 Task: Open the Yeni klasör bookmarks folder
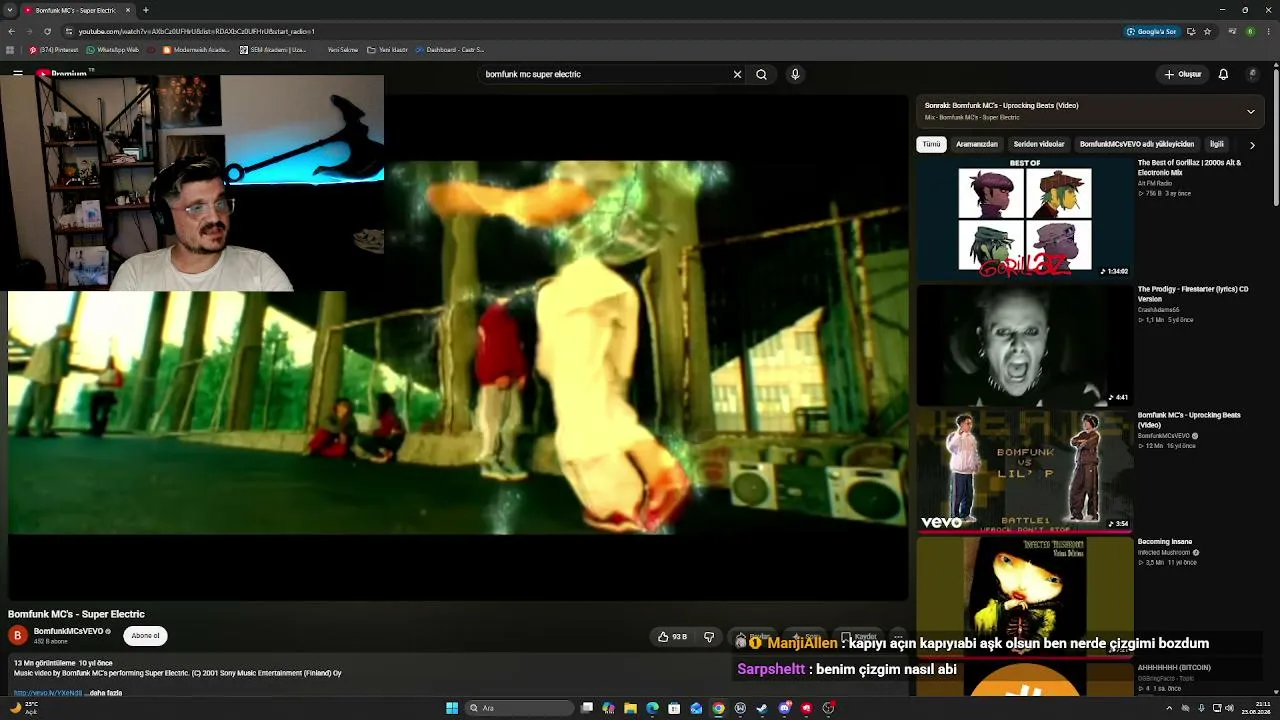point(387,50)
